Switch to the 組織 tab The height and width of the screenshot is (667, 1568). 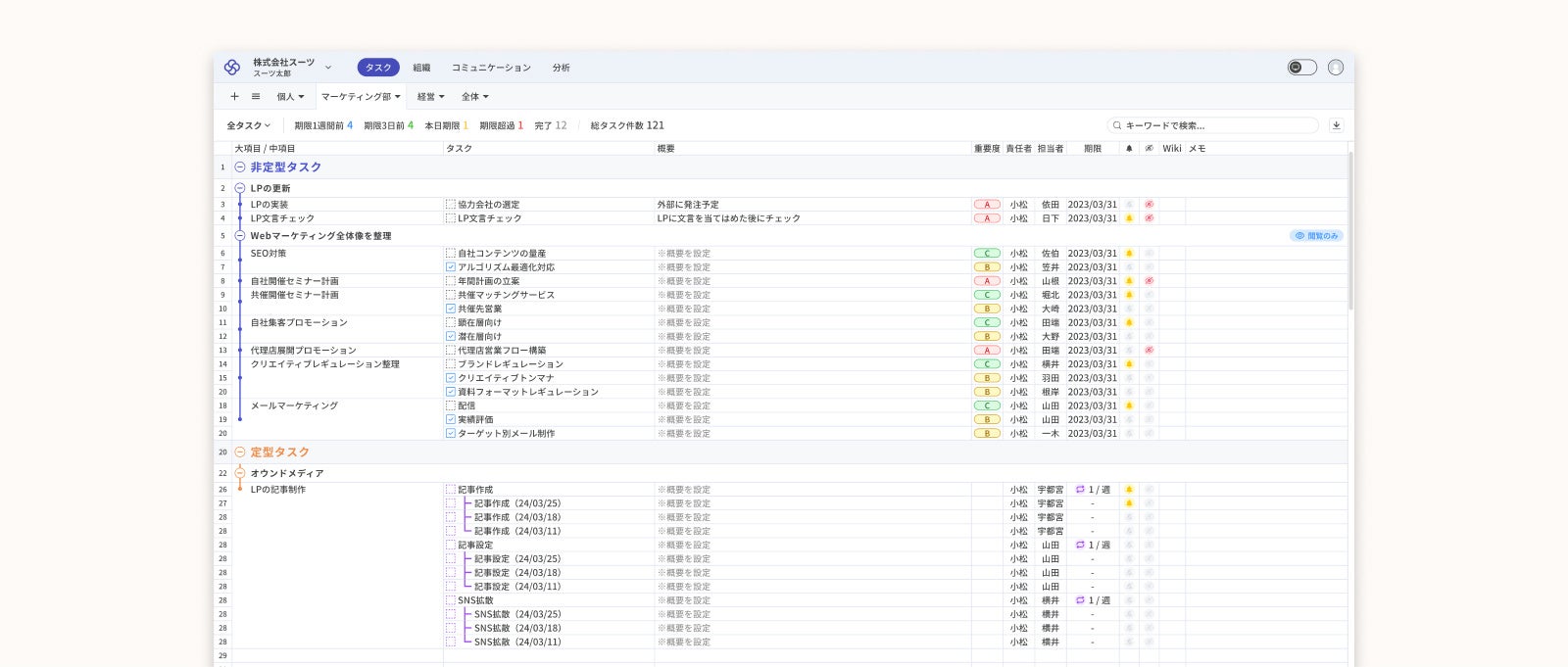pos(421,68)
